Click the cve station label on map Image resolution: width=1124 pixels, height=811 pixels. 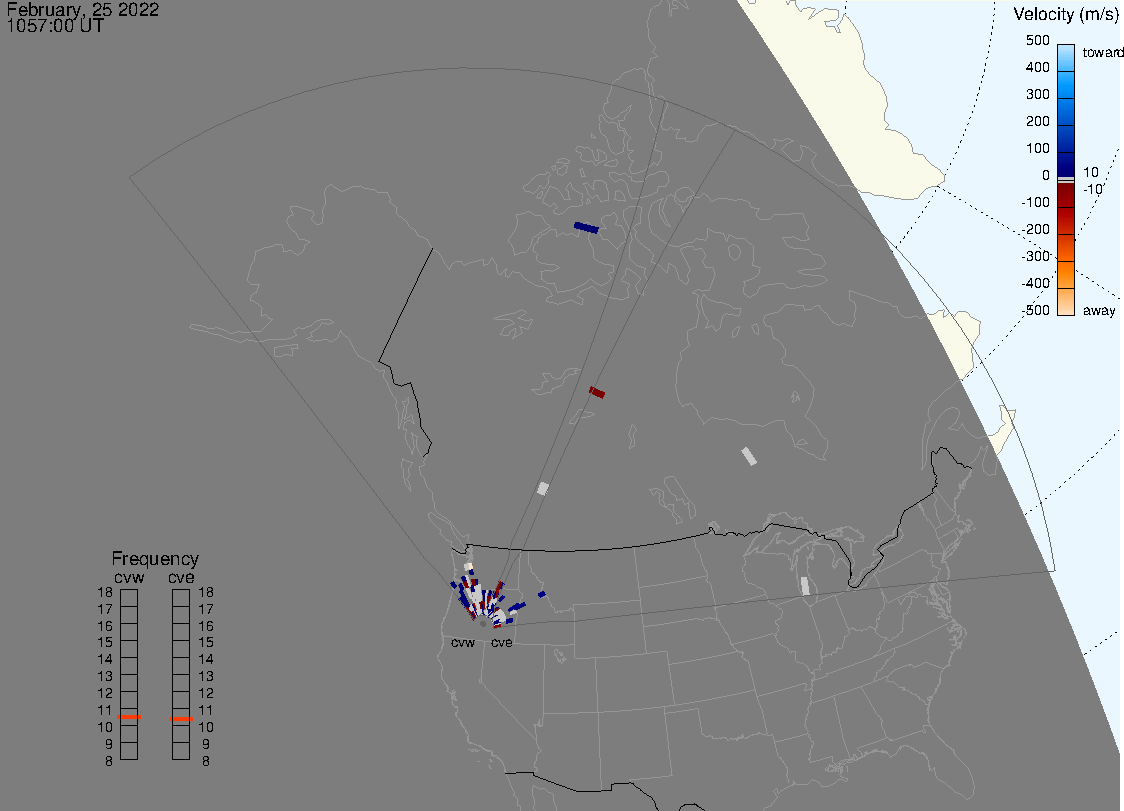(x=502, y=642)
